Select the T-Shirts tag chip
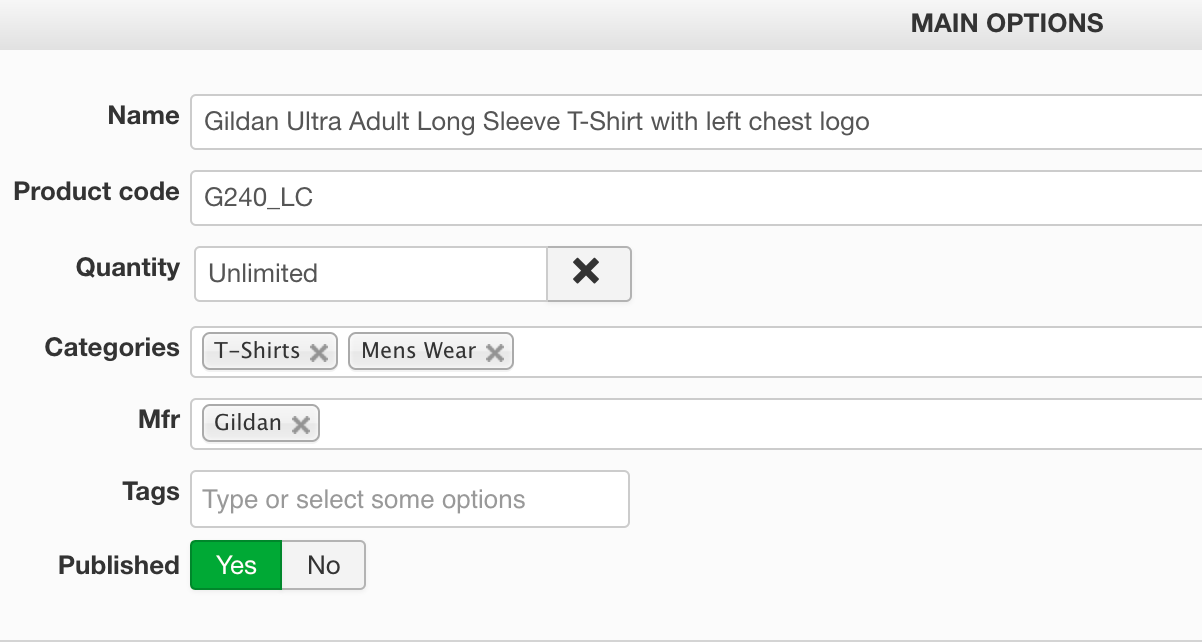This screenshot has height=644, width=1202. [257, 351]
